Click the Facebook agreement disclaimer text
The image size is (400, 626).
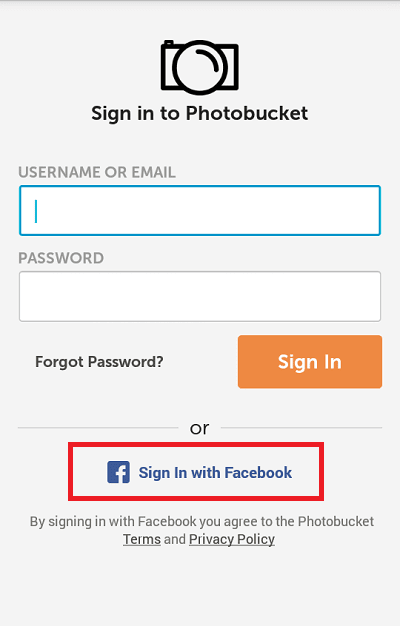click(202, 530)
